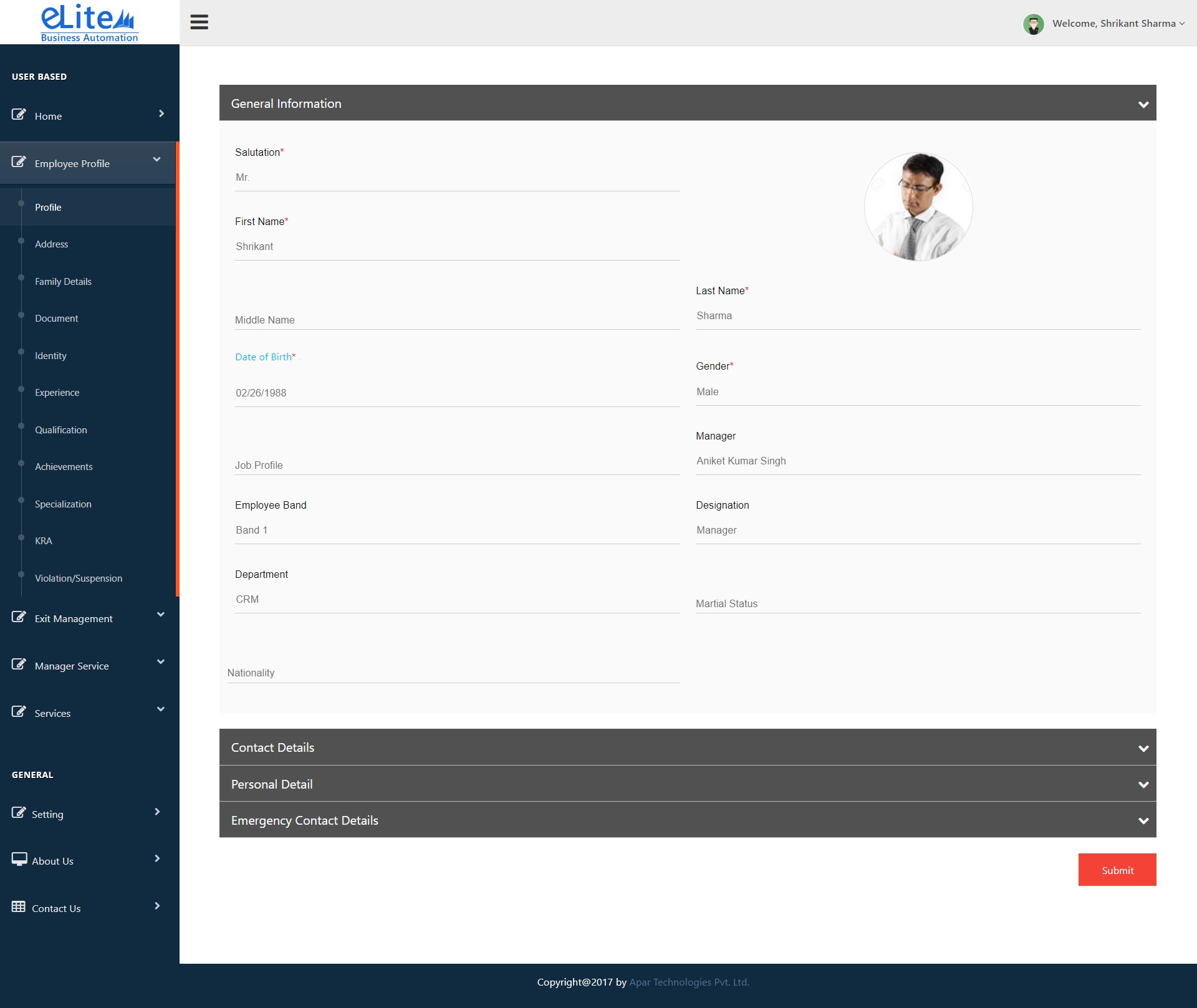Click the Middle Name input field
This screenshot has height=1008, width=1197.
point(456,320)
